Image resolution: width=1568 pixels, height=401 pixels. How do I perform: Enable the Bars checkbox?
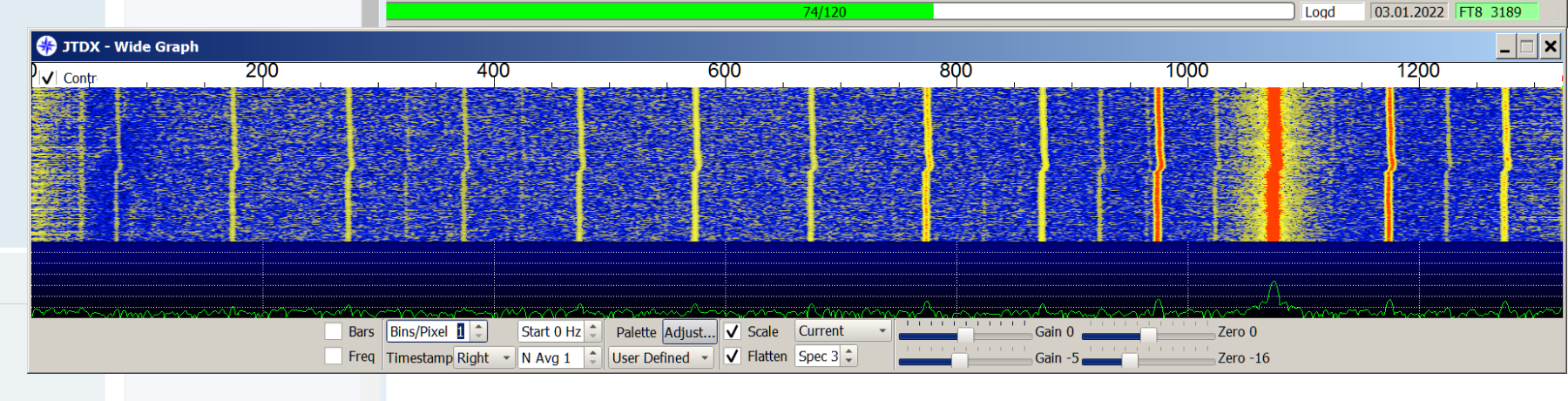click(x=333, y=331)
